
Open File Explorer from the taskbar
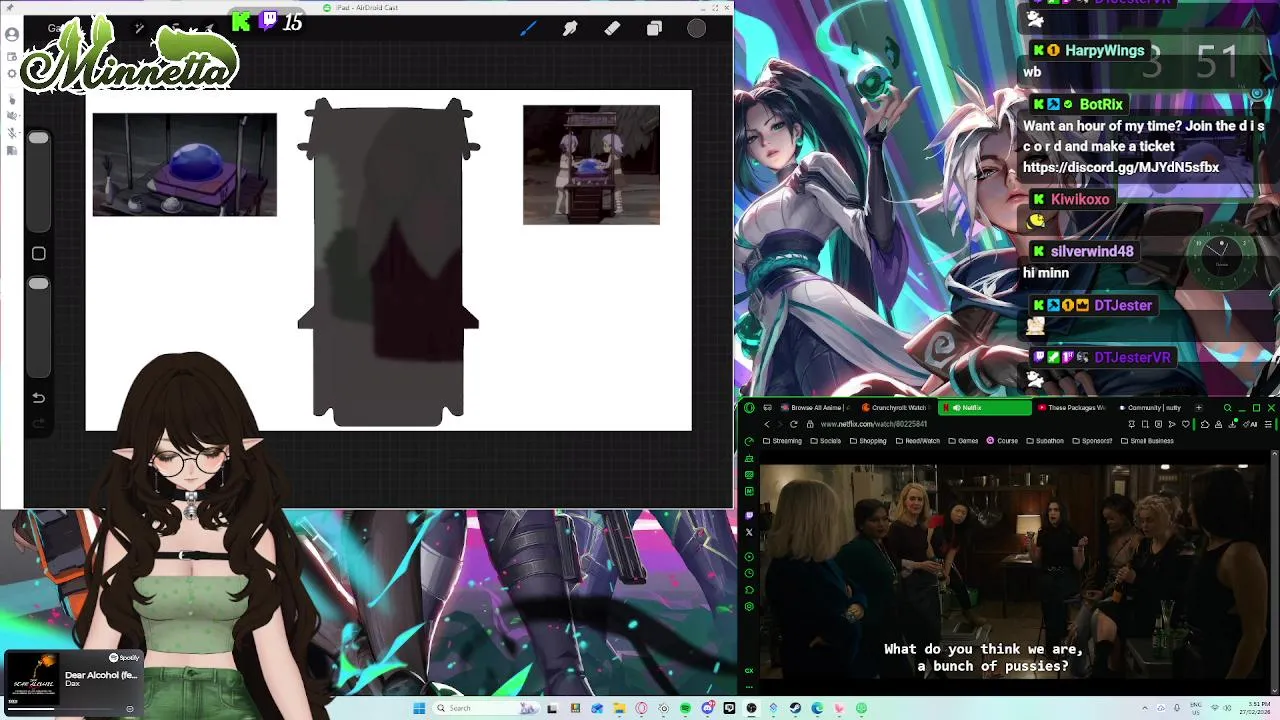pos(620,708)
